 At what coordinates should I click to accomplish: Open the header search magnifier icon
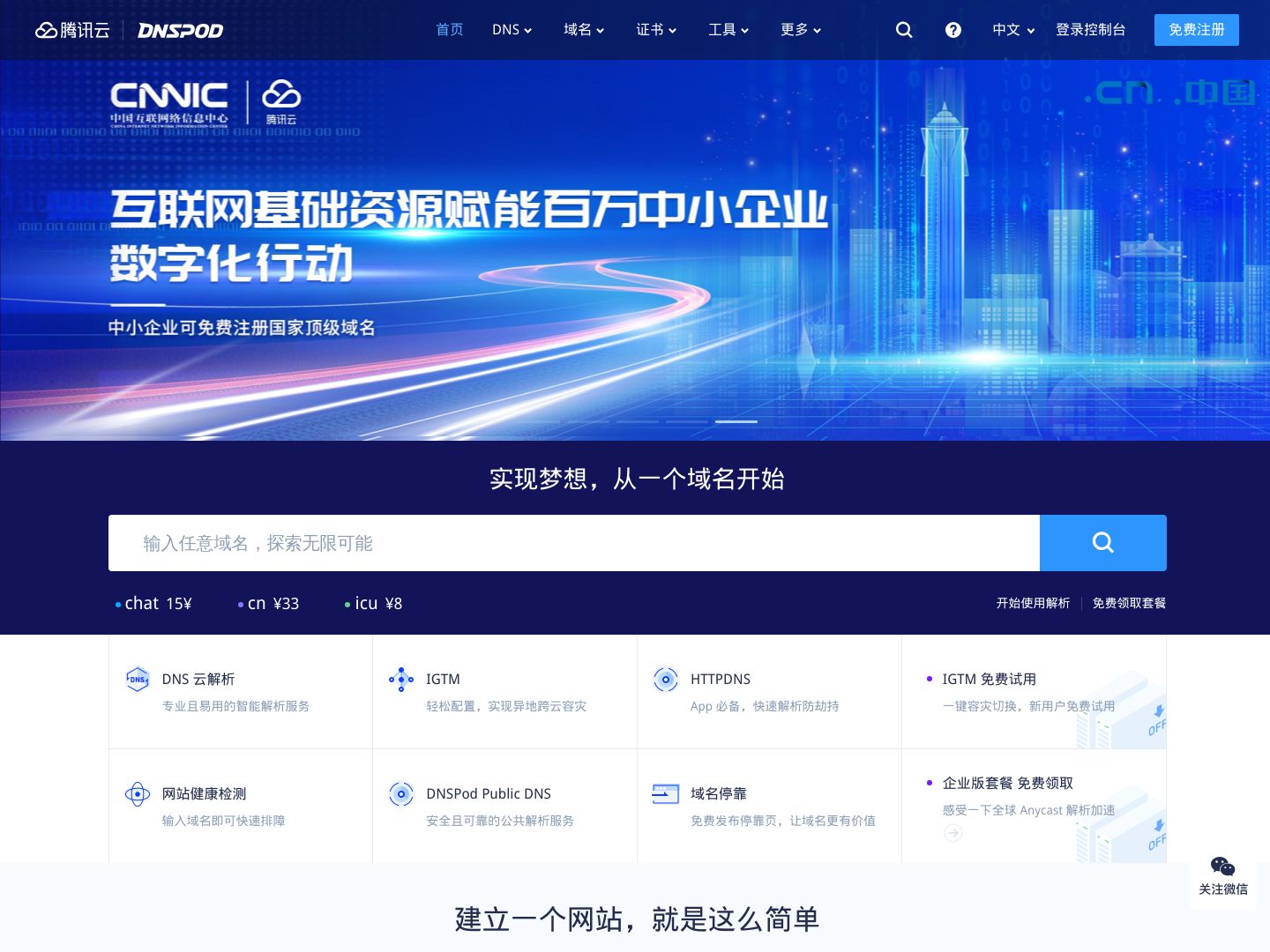click(904, 30)
